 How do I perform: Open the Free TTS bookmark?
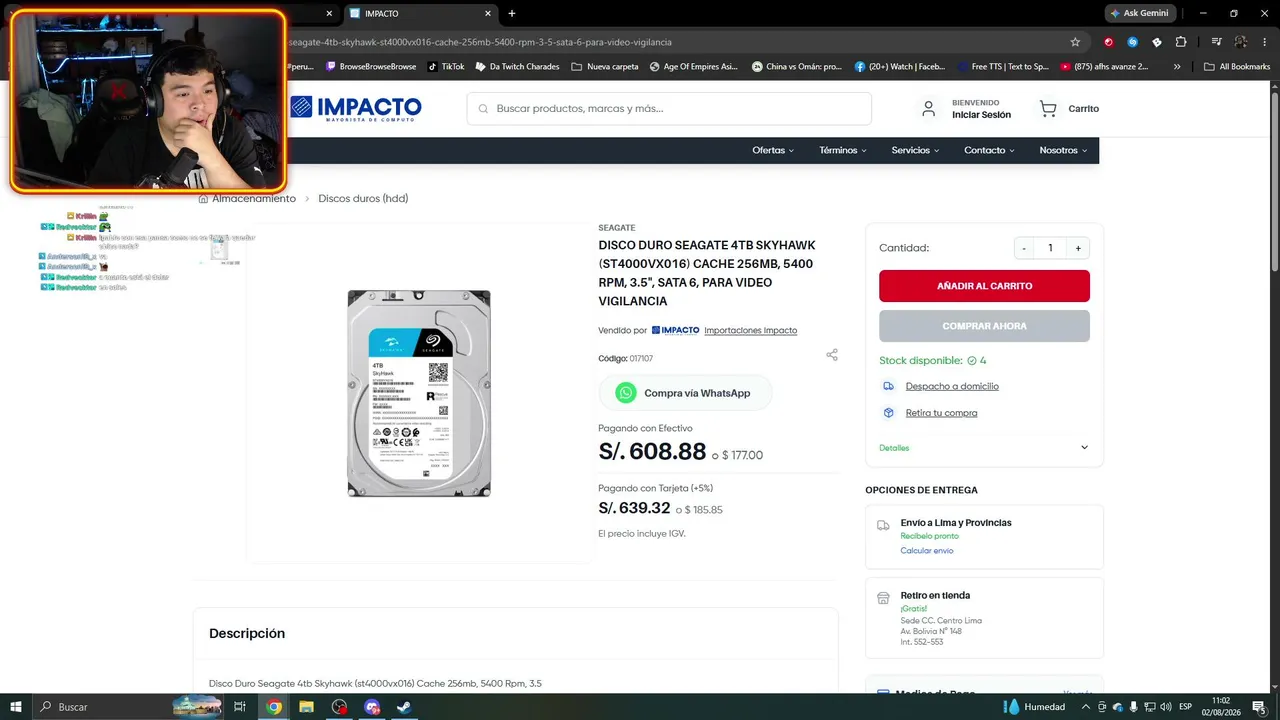pyautogui.click(x=1003, y=67)
